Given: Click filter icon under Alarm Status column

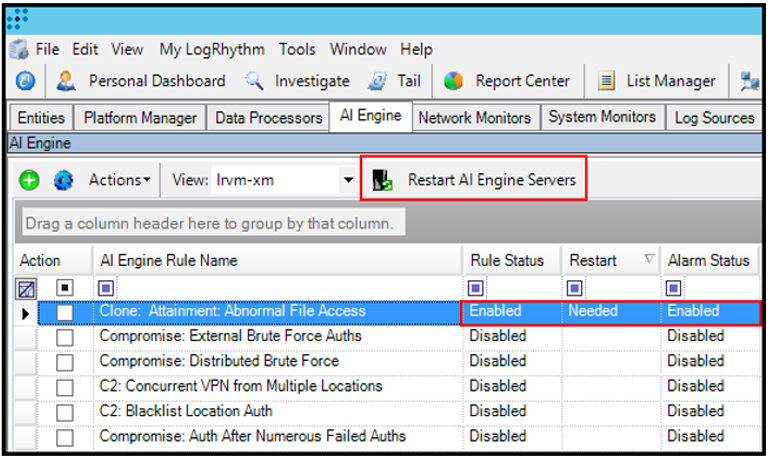Looking at the screenshot, I should (673, 288).
